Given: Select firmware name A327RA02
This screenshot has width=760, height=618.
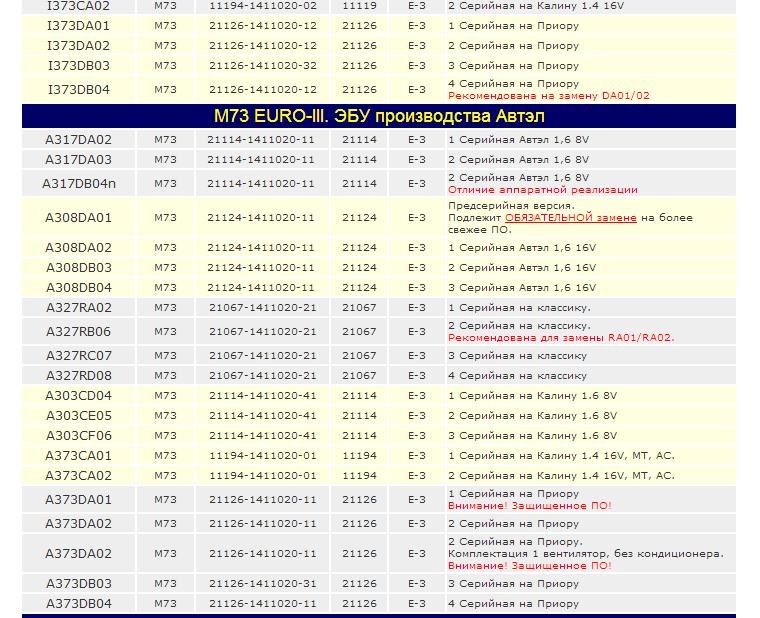Looking at the screenshot, I should coord(79,307).
